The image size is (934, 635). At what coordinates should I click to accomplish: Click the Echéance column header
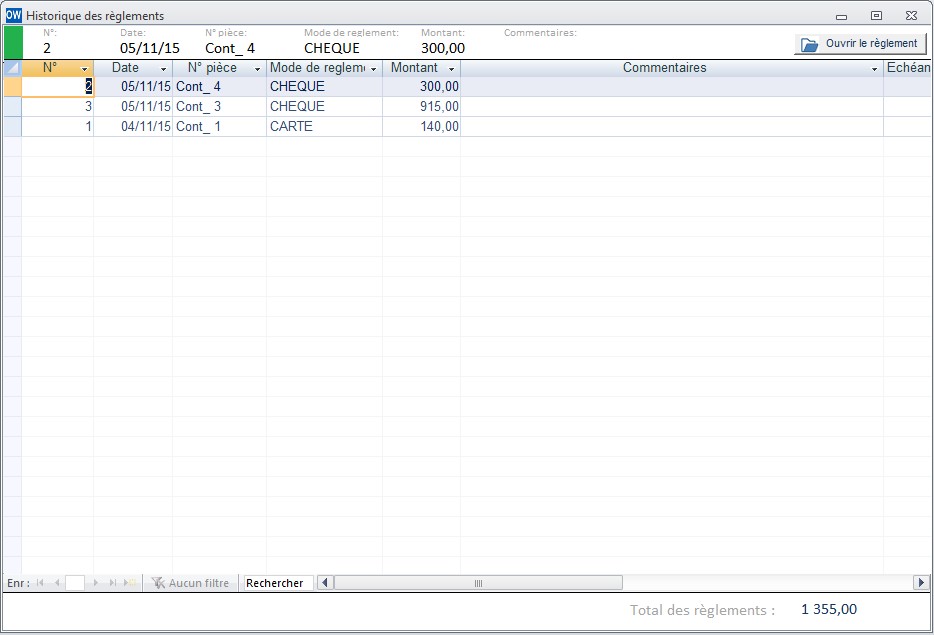tap(908, 68)
